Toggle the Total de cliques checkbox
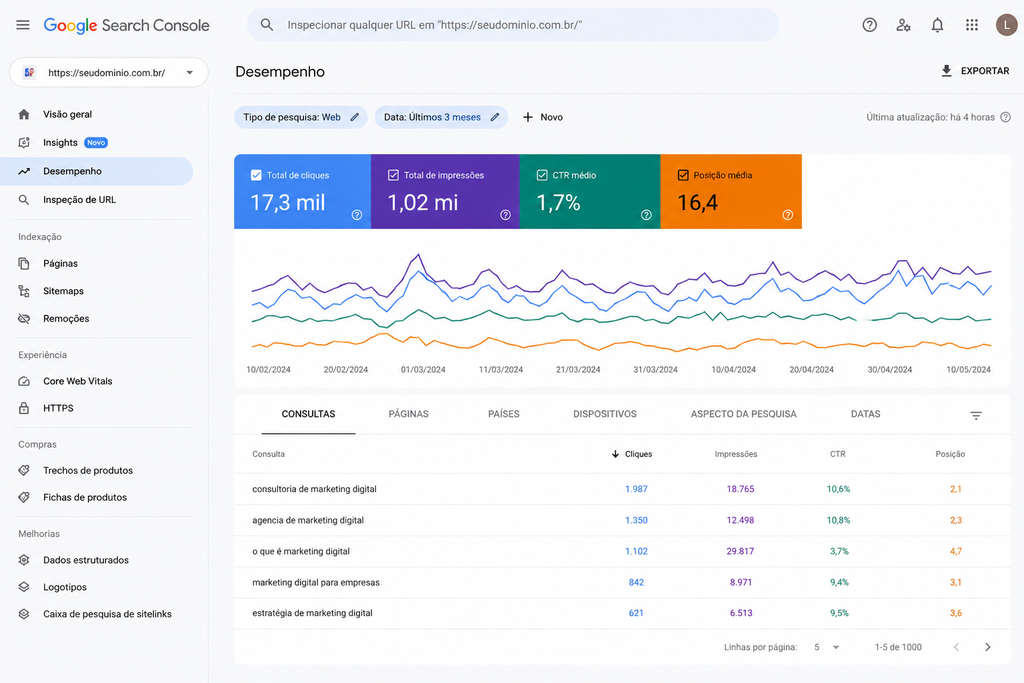 [x=256, y=175]
